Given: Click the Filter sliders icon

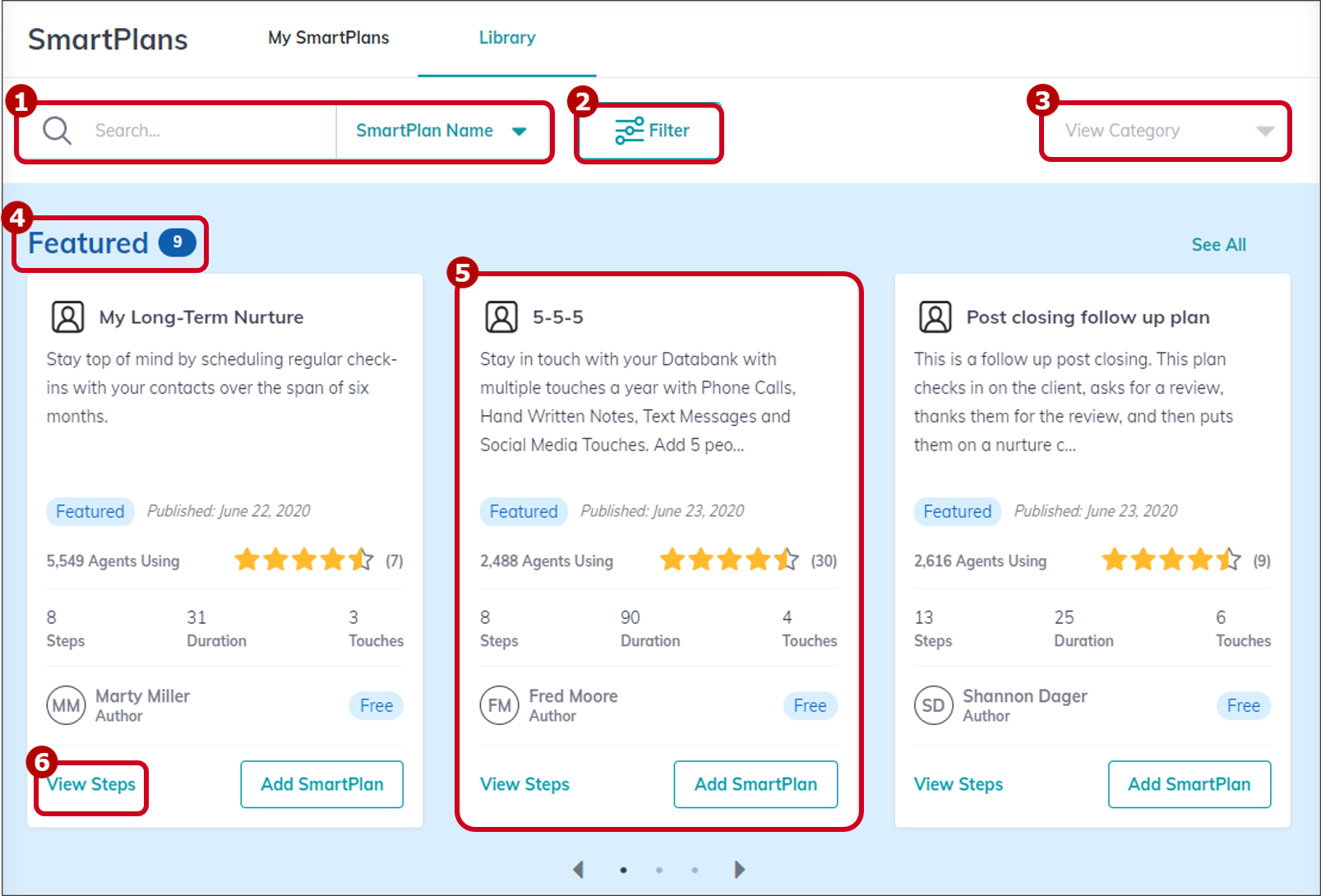Looking at the screenshot, I should 628,130.
